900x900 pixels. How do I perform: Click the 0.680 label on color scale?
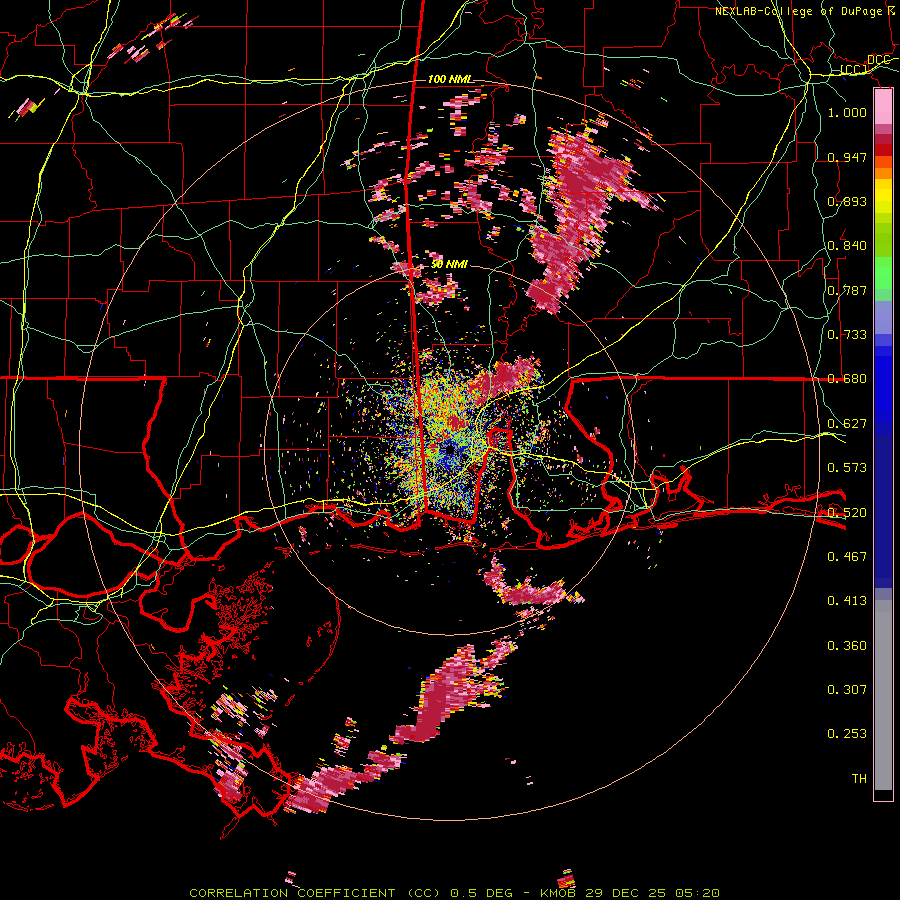click(847, 378)
